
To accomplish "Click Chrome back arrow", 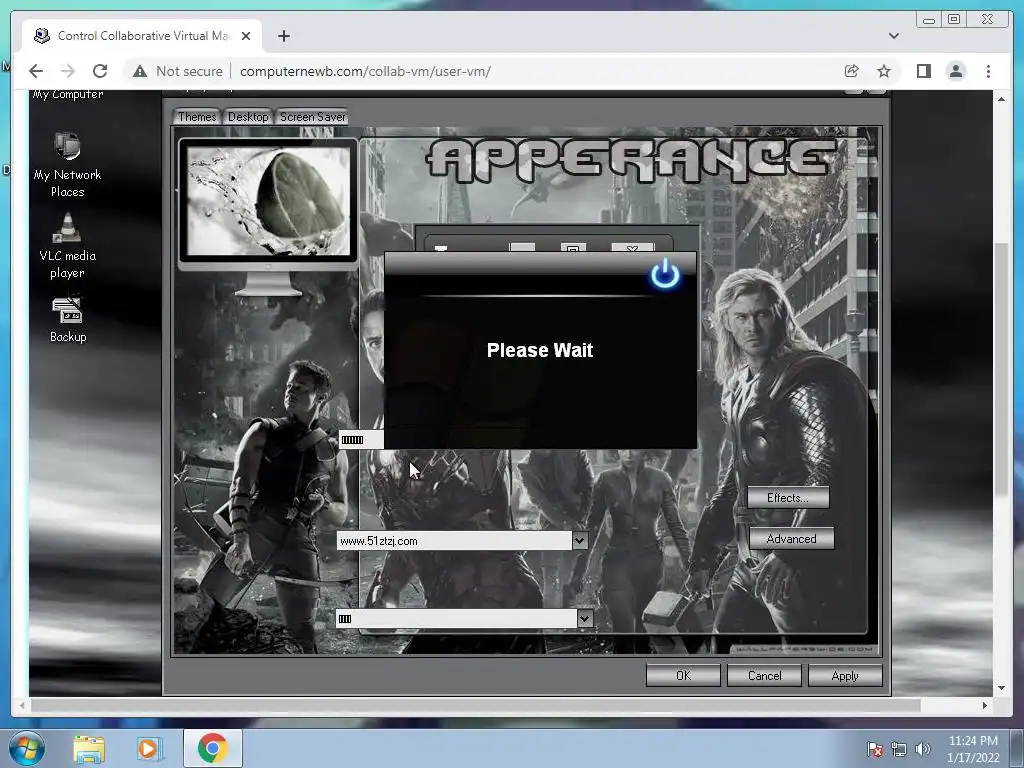I will pyautogui.click(x=36, y=71).
